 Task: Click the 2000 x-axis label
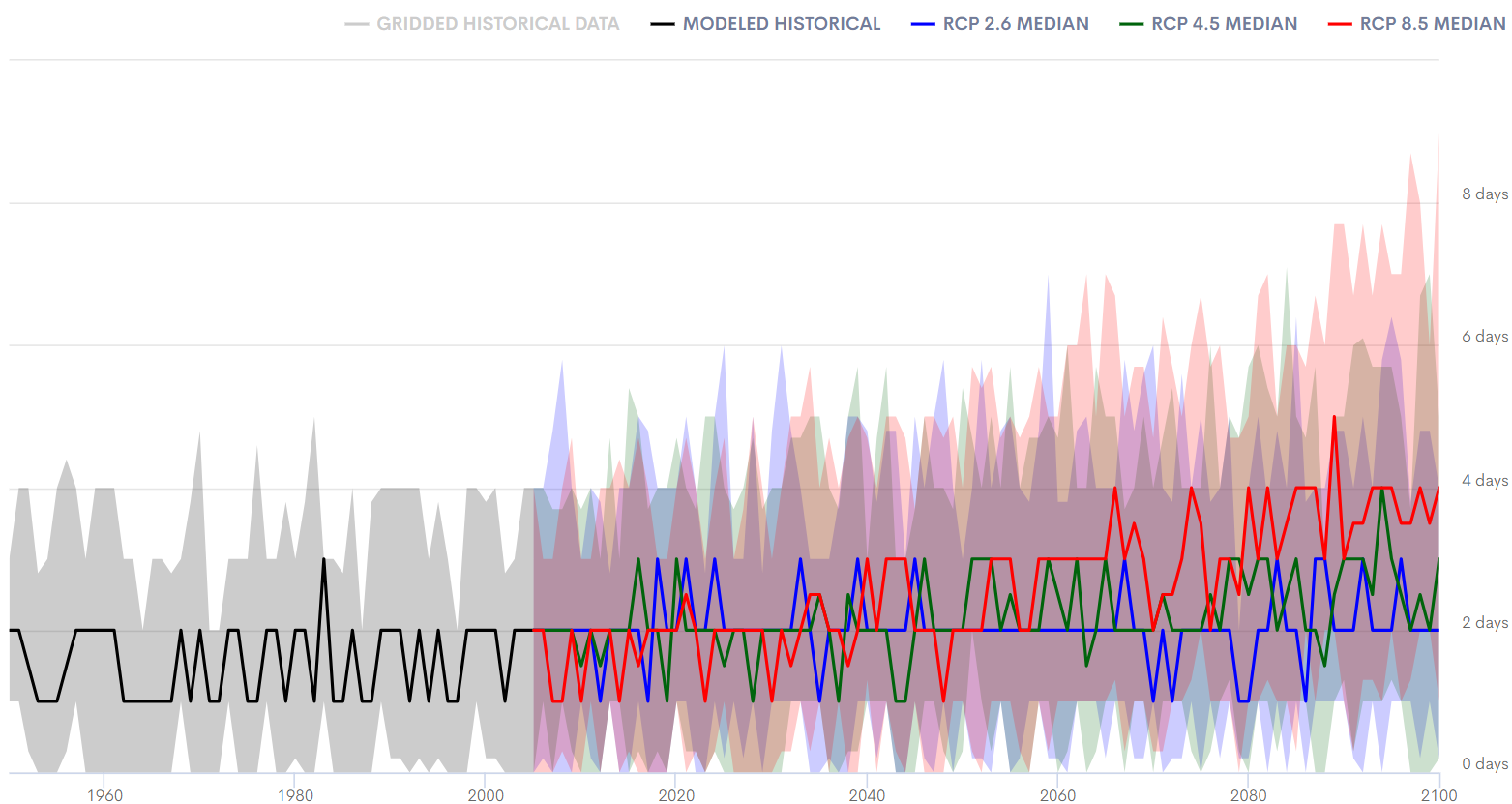(486, 795)
